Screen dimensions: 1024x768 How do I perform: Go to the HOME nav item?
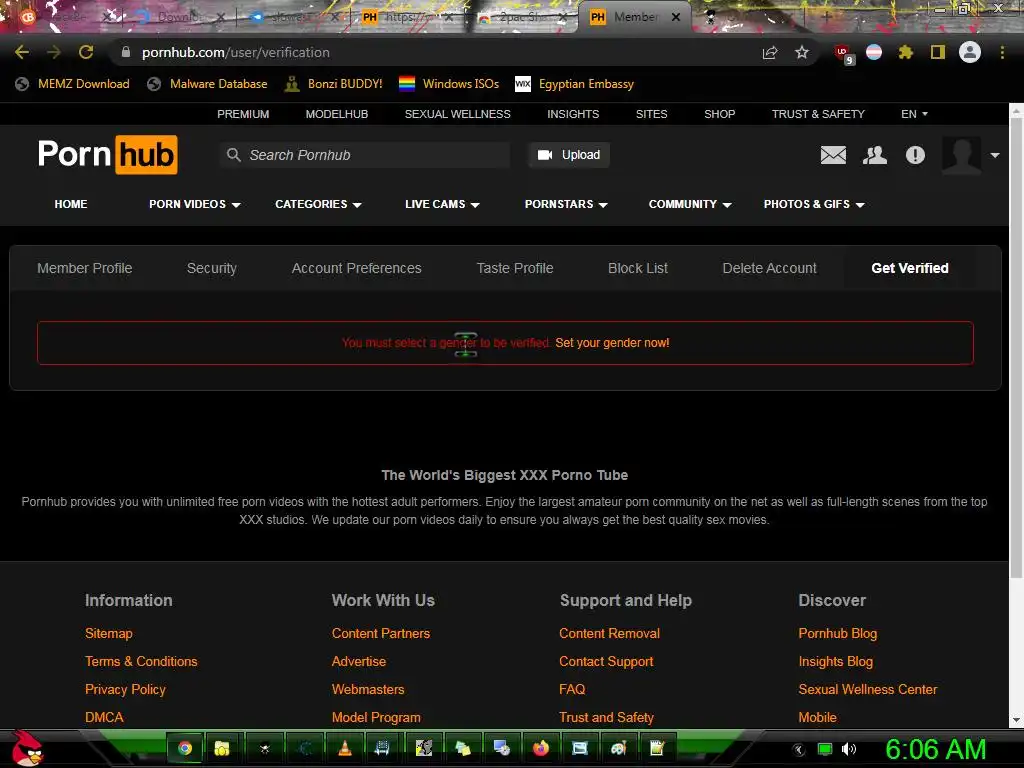click(71, 204)
